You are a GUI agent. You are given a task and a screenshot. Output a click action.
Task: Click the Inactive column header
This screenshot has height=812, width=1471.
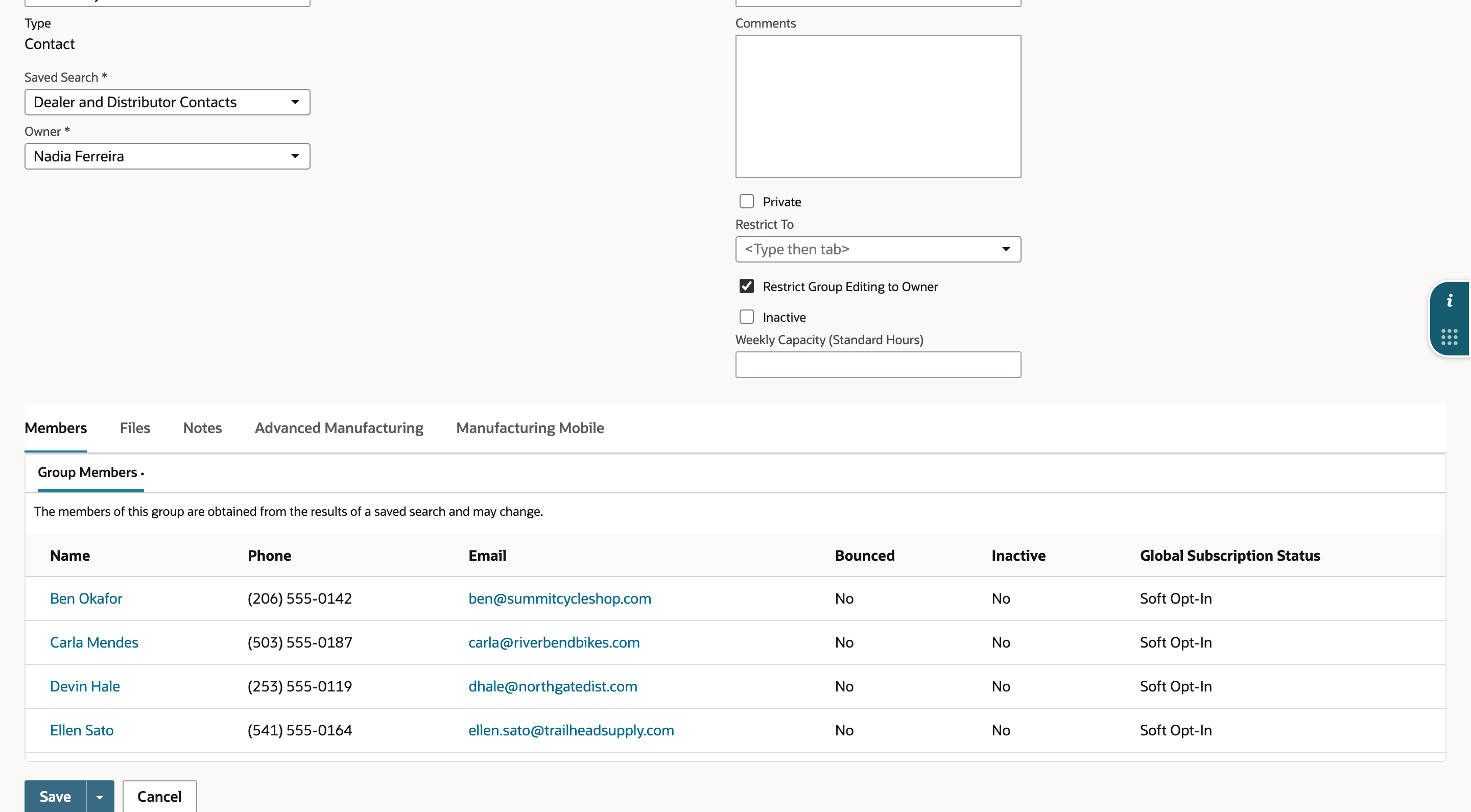click(x=1018, y=556)
